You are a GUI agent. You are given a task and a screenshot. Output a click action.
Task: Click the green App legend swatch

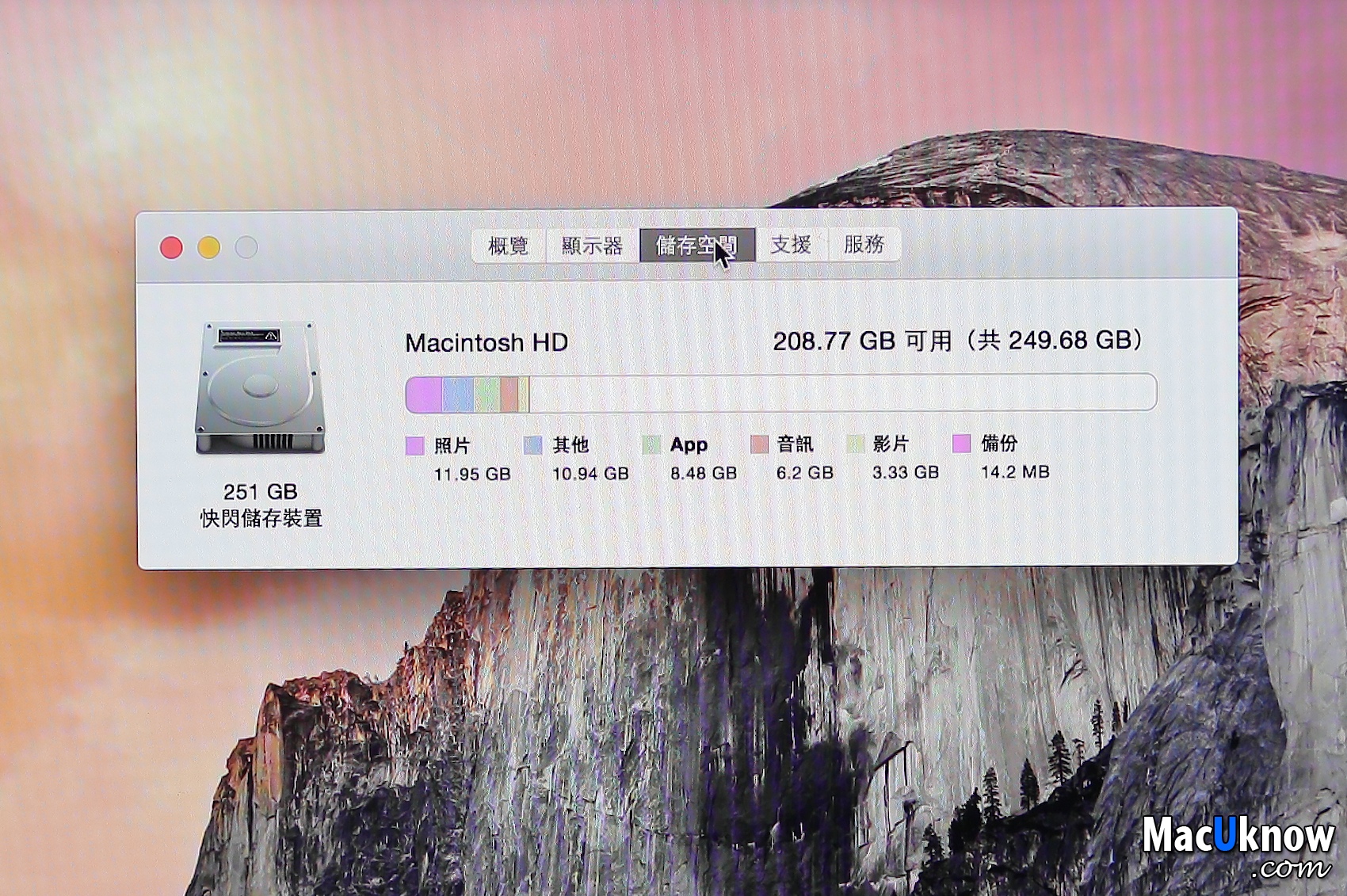(651, 444)
